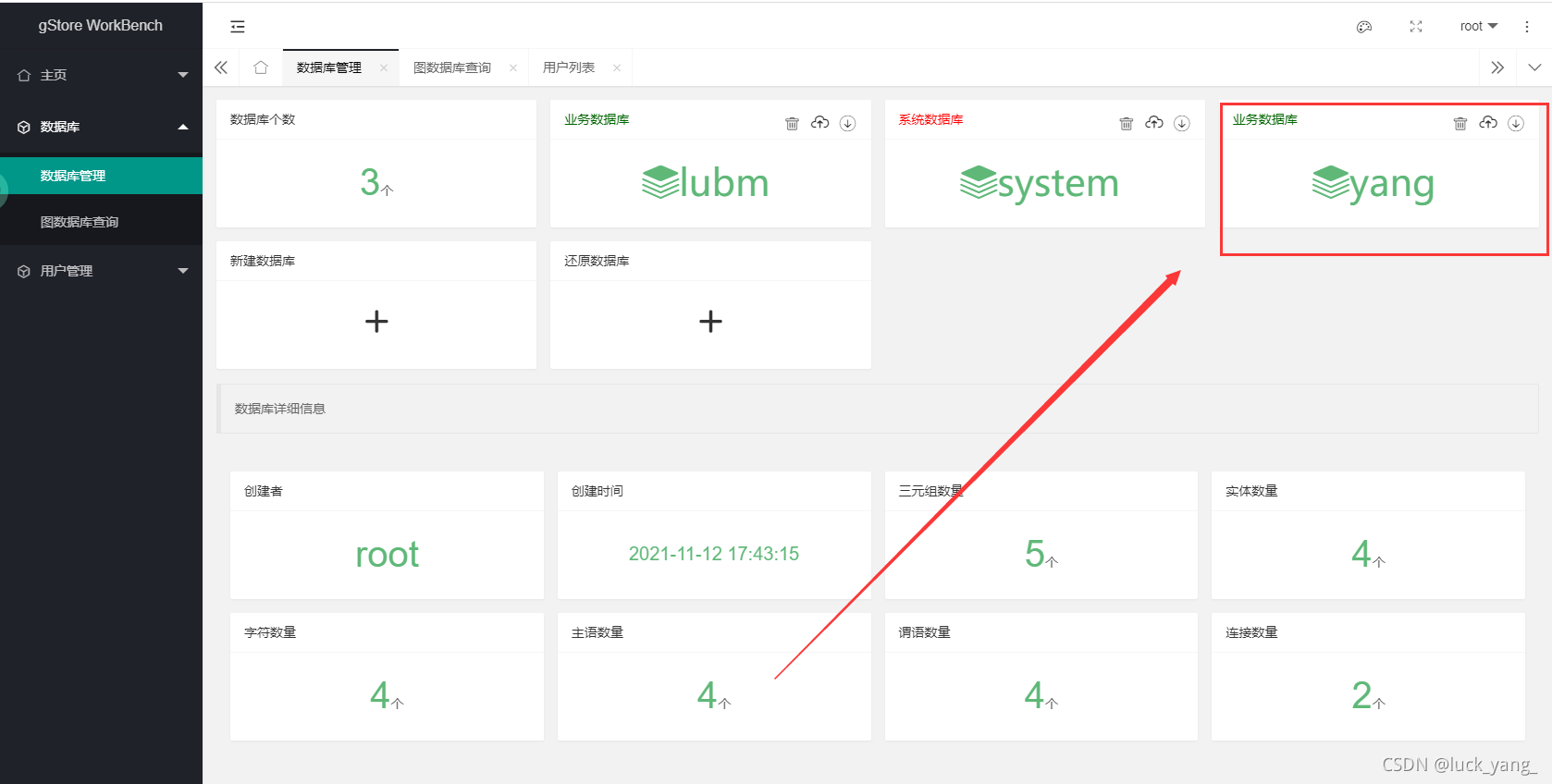Click the plus to create new database
The width and height of the screenshot is (1552, 784).
click(x=376, y=321)
